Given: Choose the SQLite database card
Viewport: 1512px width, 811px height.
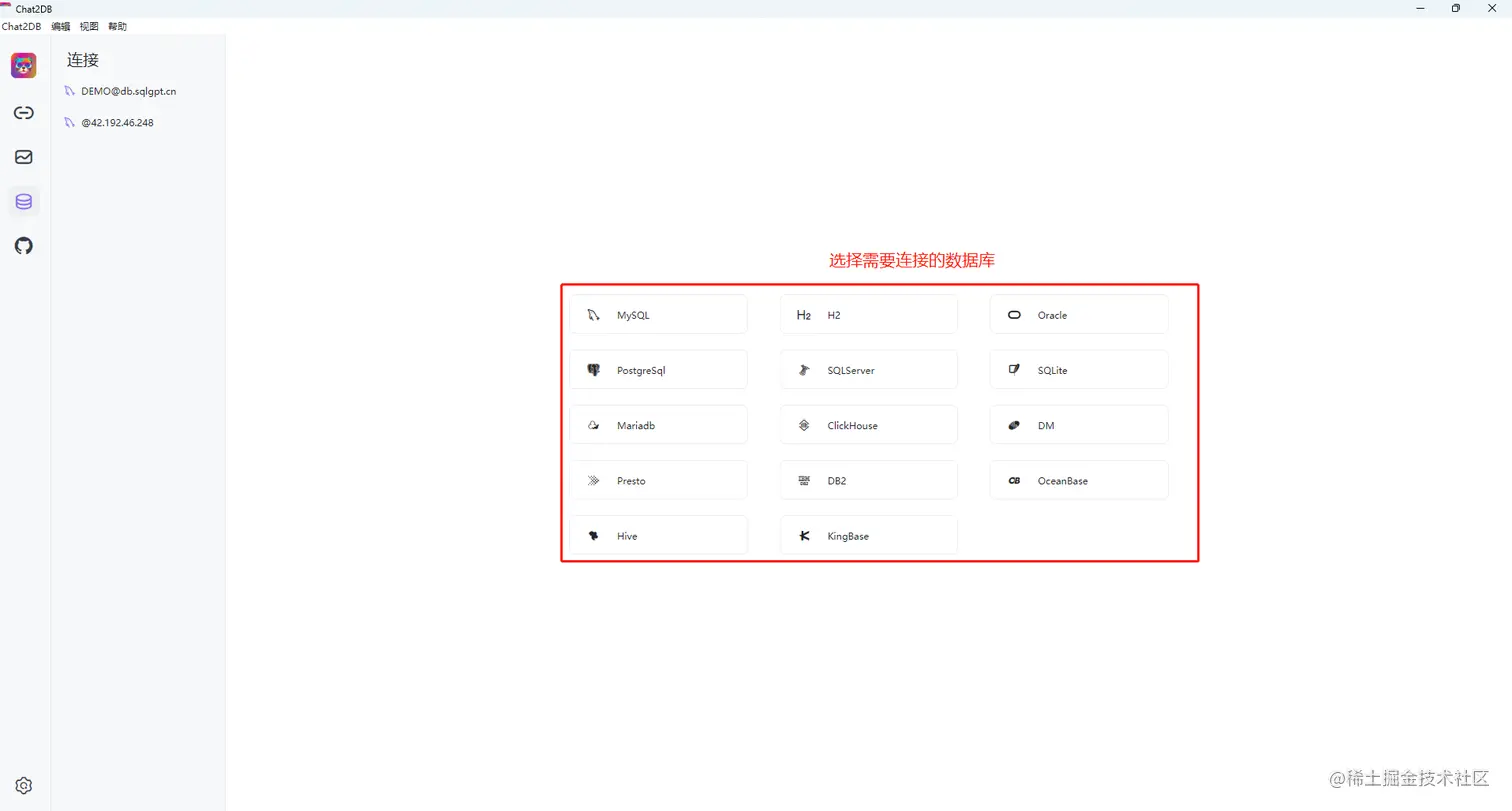Looking at the screenshot, I should click(x=1079, y=370).
